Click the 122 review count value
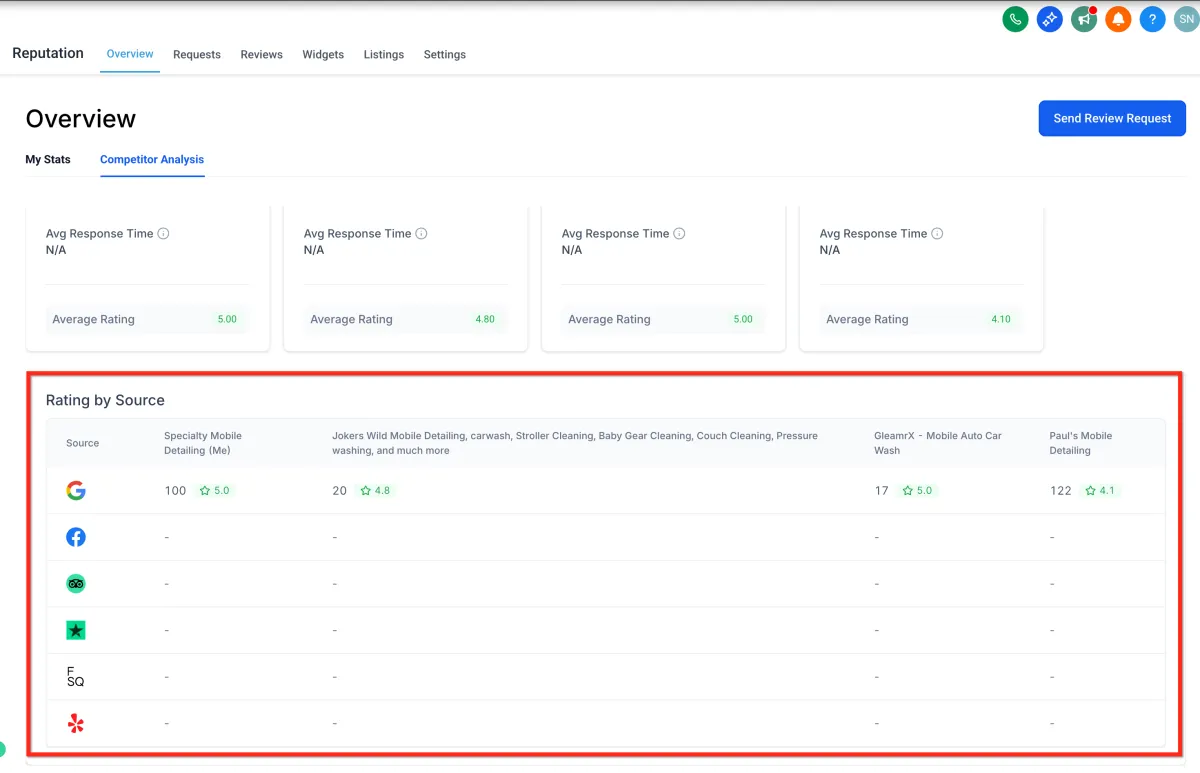Screen dimensions: 1200x773 (x=1061, y=491)
